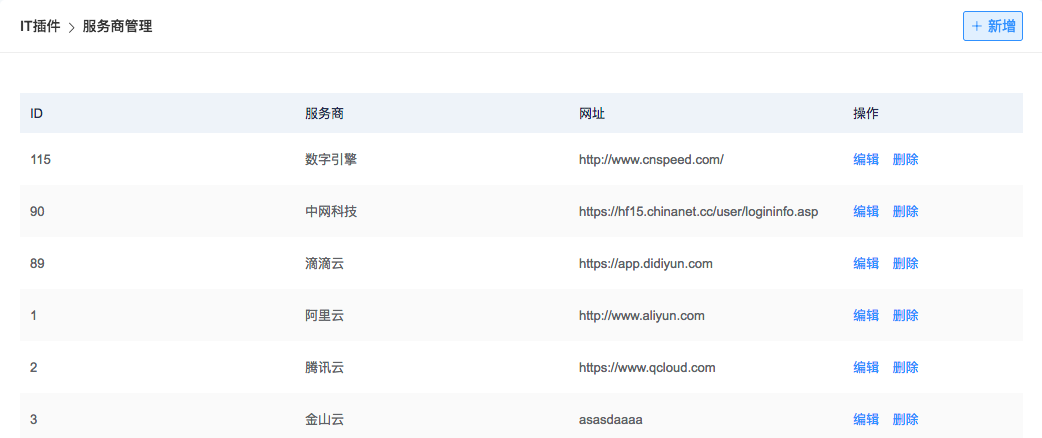Click the http://www.aliyun.com URL
Screen dimensions: 1042x438
point(642,315)
